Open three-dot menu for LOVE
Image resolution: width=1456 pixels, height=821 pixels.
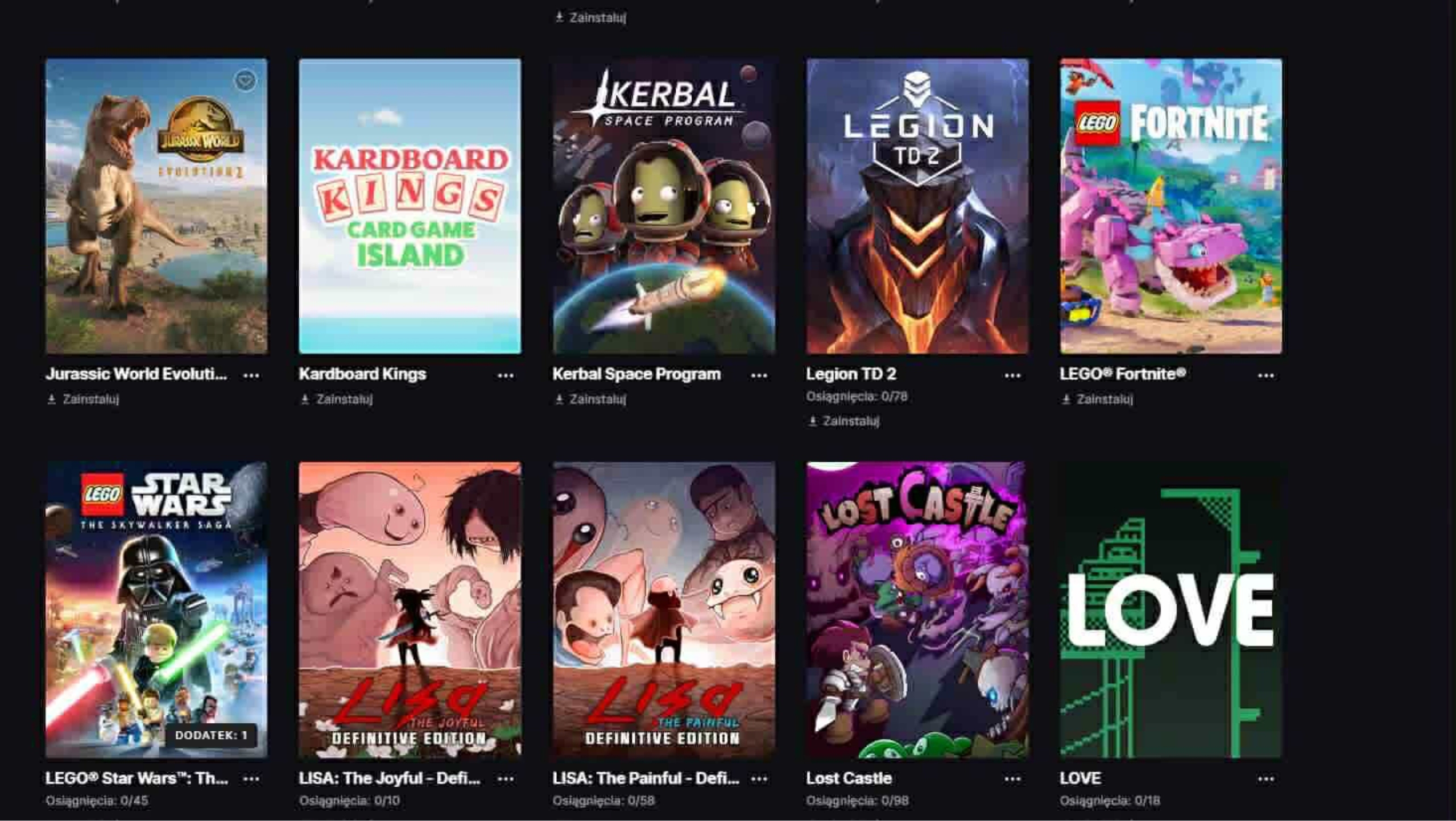click(x=1265, y=778)
